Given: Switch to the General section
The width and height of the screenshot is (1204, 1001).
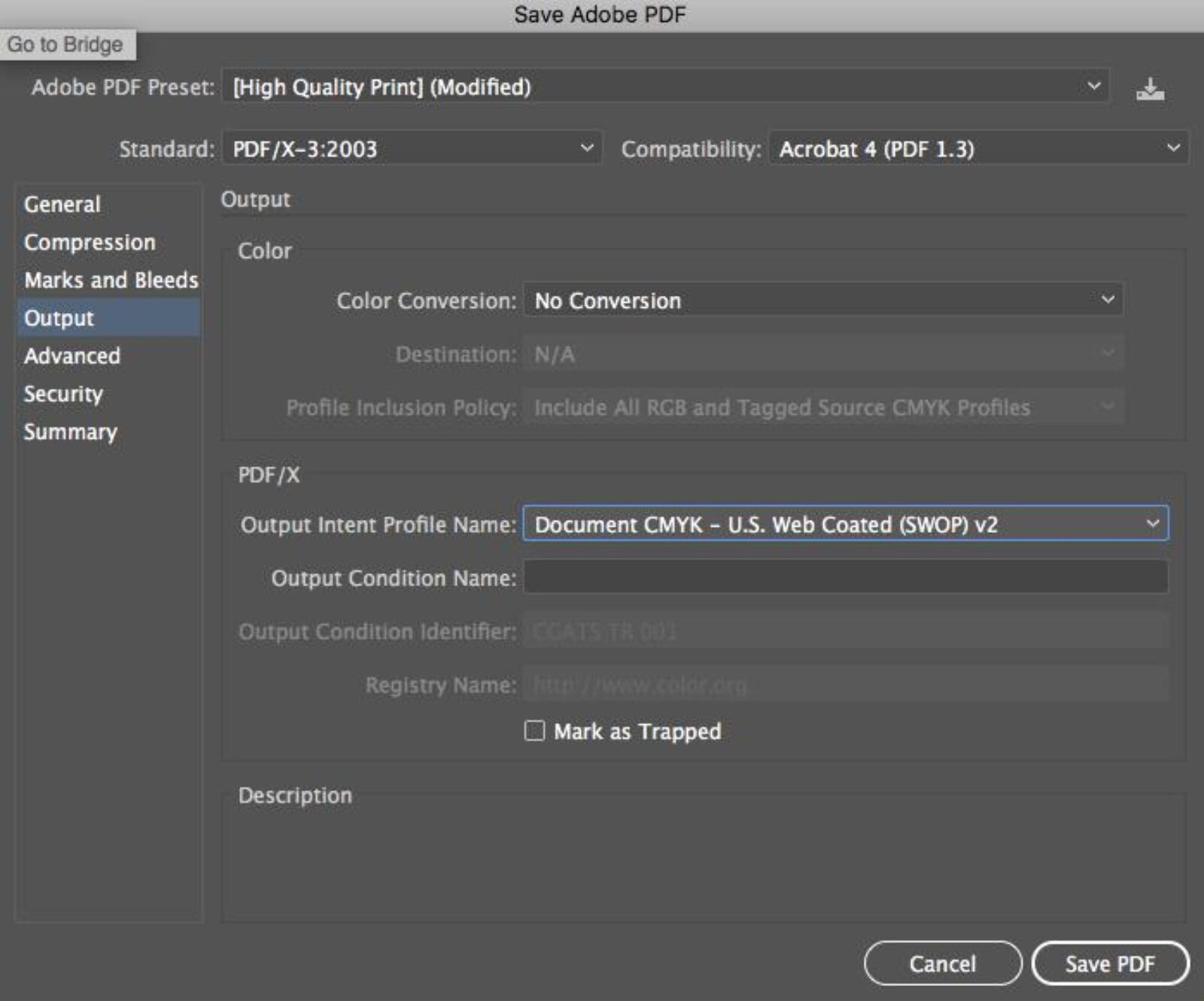Looking at the screenshot, I should pyautogui.click(x=108, y=205).
